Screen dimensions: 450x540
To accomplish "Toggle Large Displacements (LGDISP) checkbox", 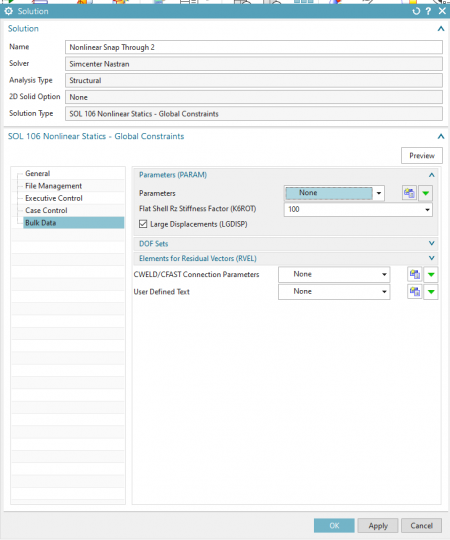I will tap(143, 224).
